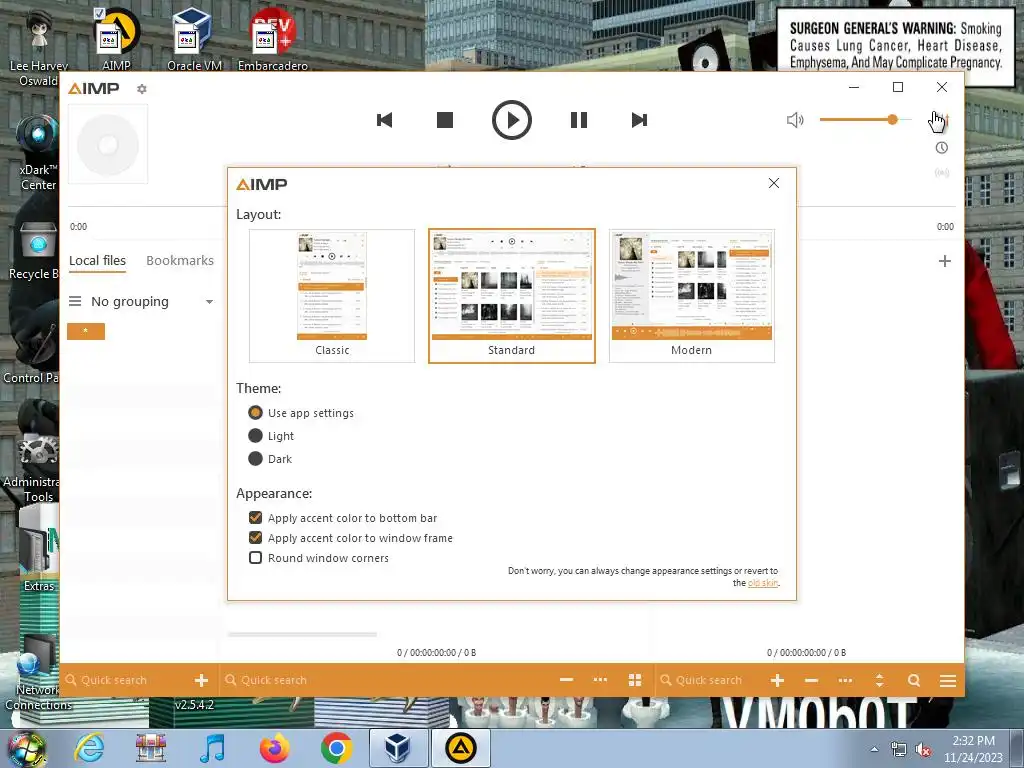Click the playlist search magnifier icon
Image resolution: width=1024 pixels, height=768 pixels.
pos(914,680)
